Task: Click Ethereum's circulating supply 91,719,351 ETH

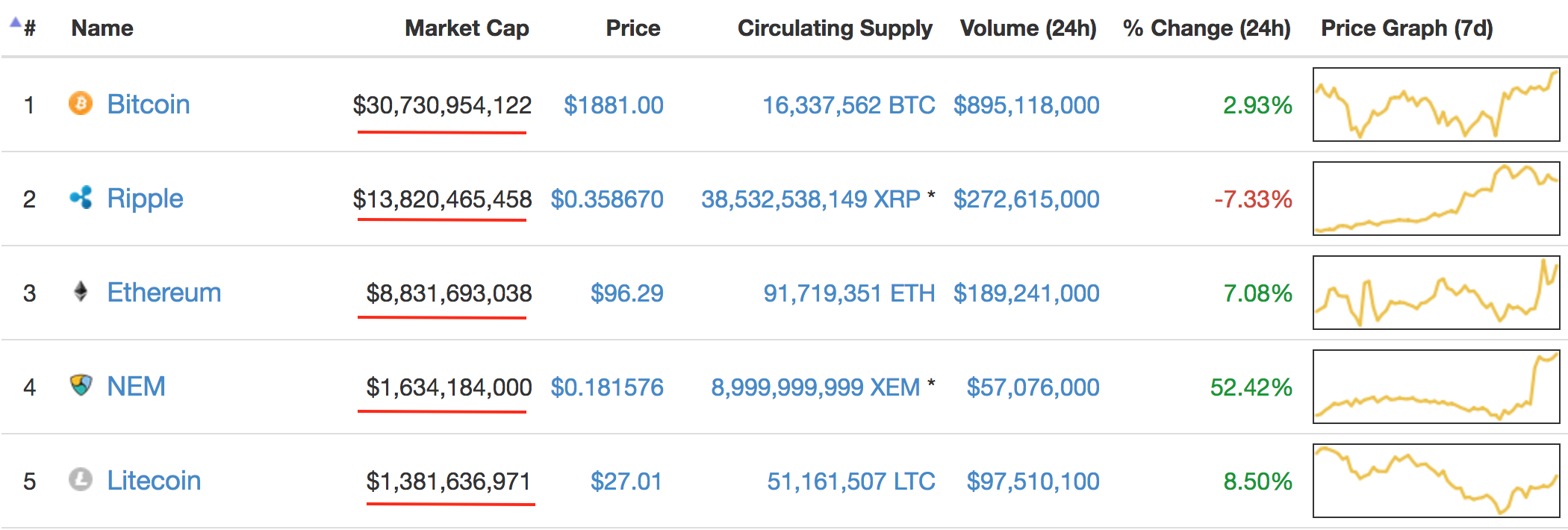Action: [849, 293]
